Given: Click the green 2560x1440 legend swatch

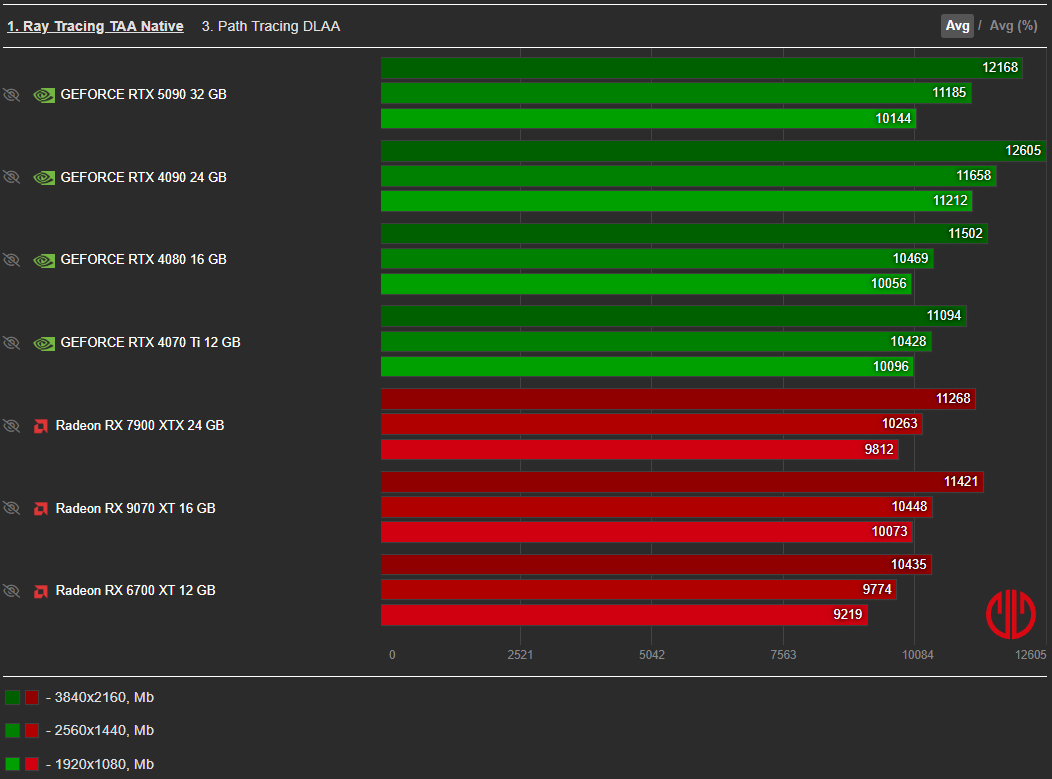Looking at the screenshot, I should pos(12,731).
